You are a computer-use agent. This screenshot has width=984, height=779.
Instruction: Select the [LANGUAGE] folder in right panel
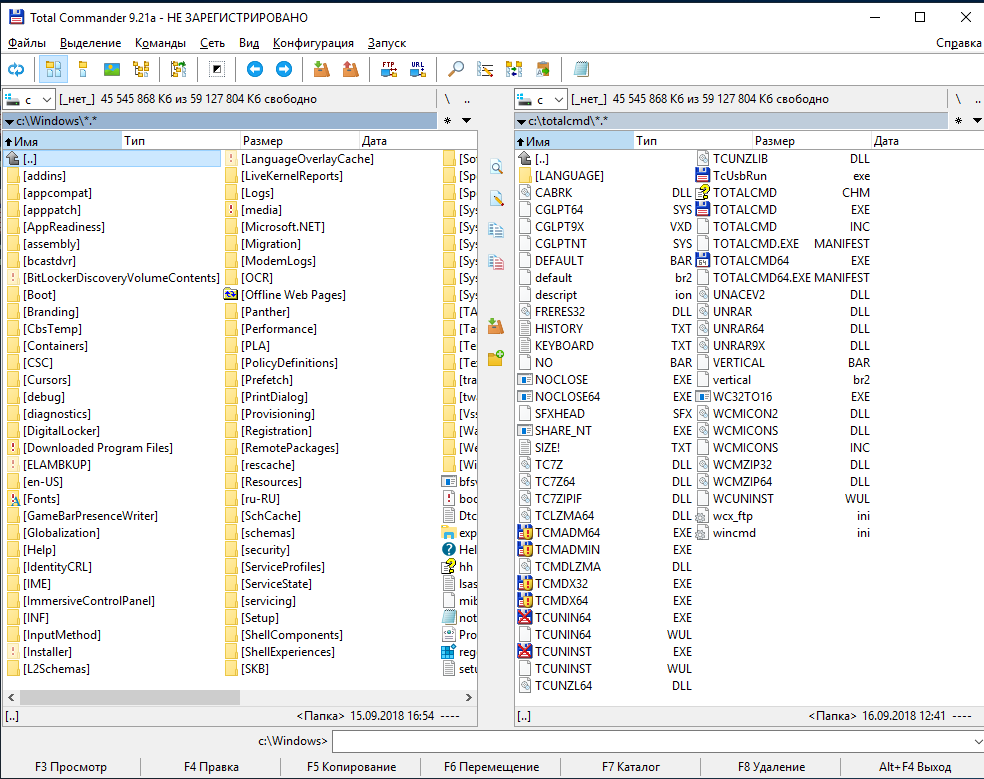point(562,176)
